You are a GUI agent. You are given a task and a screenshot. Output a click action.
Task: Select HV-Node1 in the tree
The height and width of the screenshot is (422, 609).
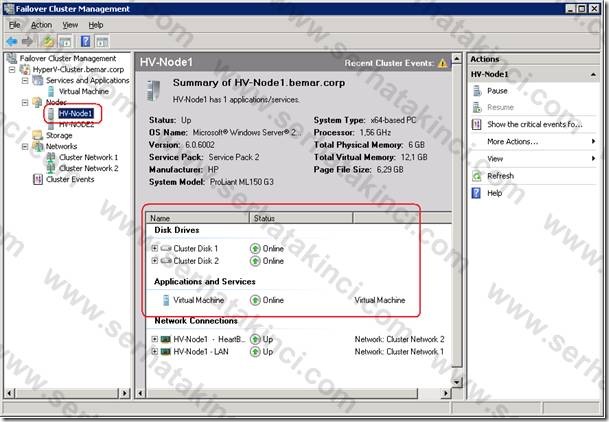pyautogui.click(x=76, y=113)
